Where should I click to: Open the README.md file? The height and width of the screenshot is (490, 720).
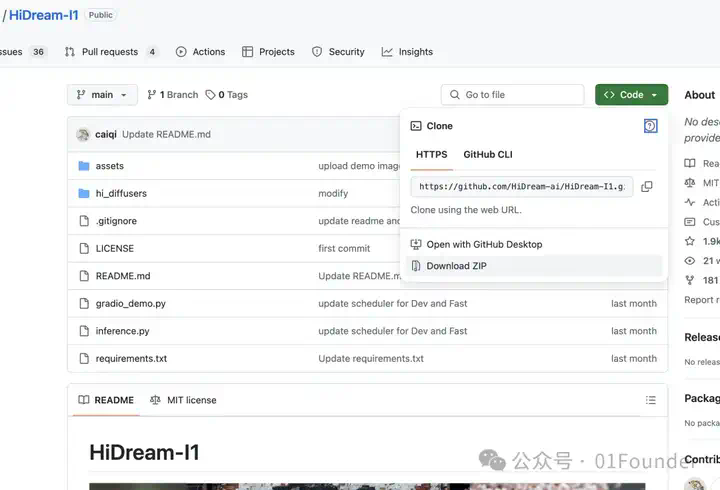tap(123, 276)
